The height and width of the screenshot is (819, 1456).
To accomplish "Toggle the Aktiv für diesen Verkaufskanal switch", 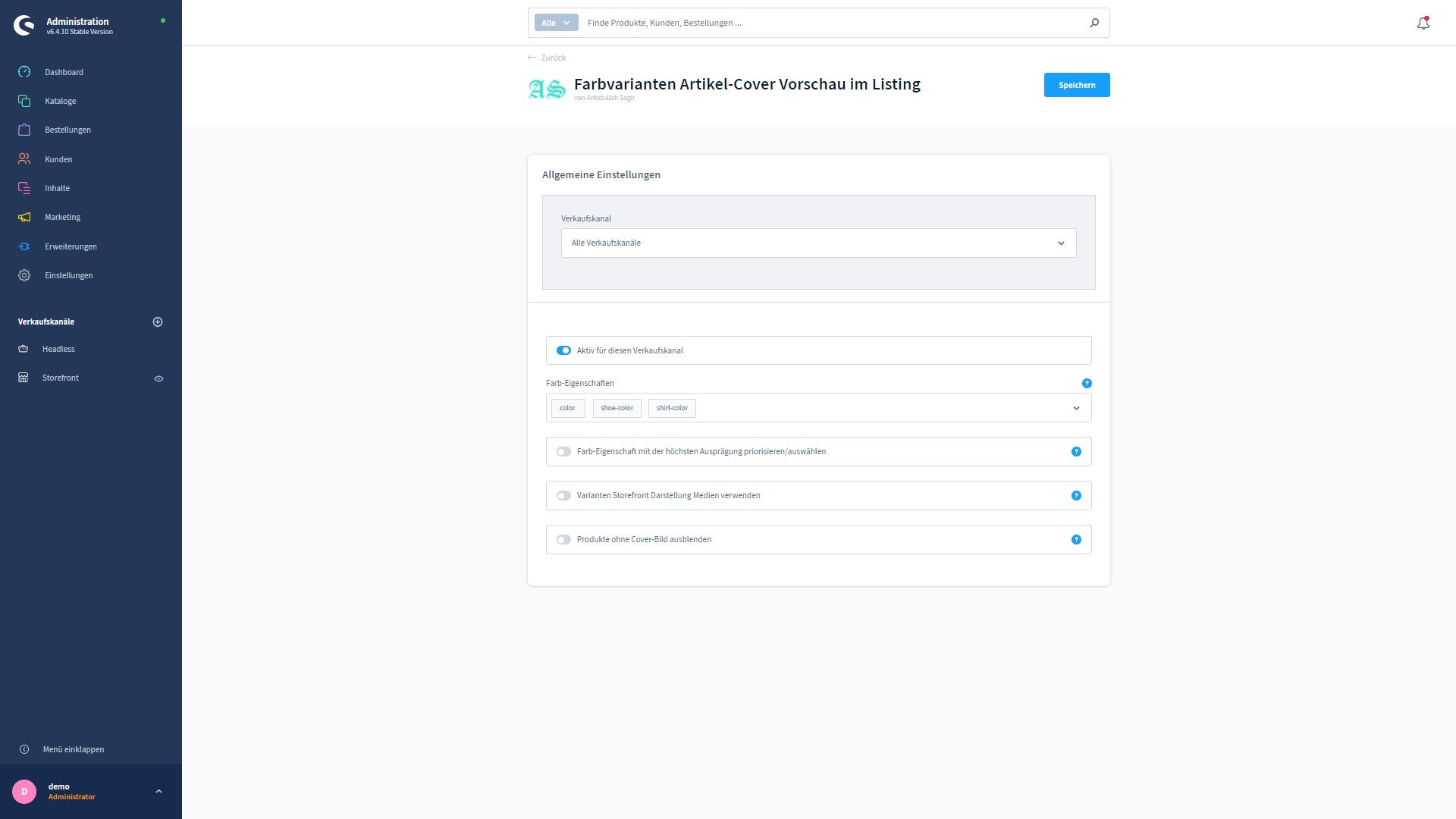I will click(x=564, y=350).
